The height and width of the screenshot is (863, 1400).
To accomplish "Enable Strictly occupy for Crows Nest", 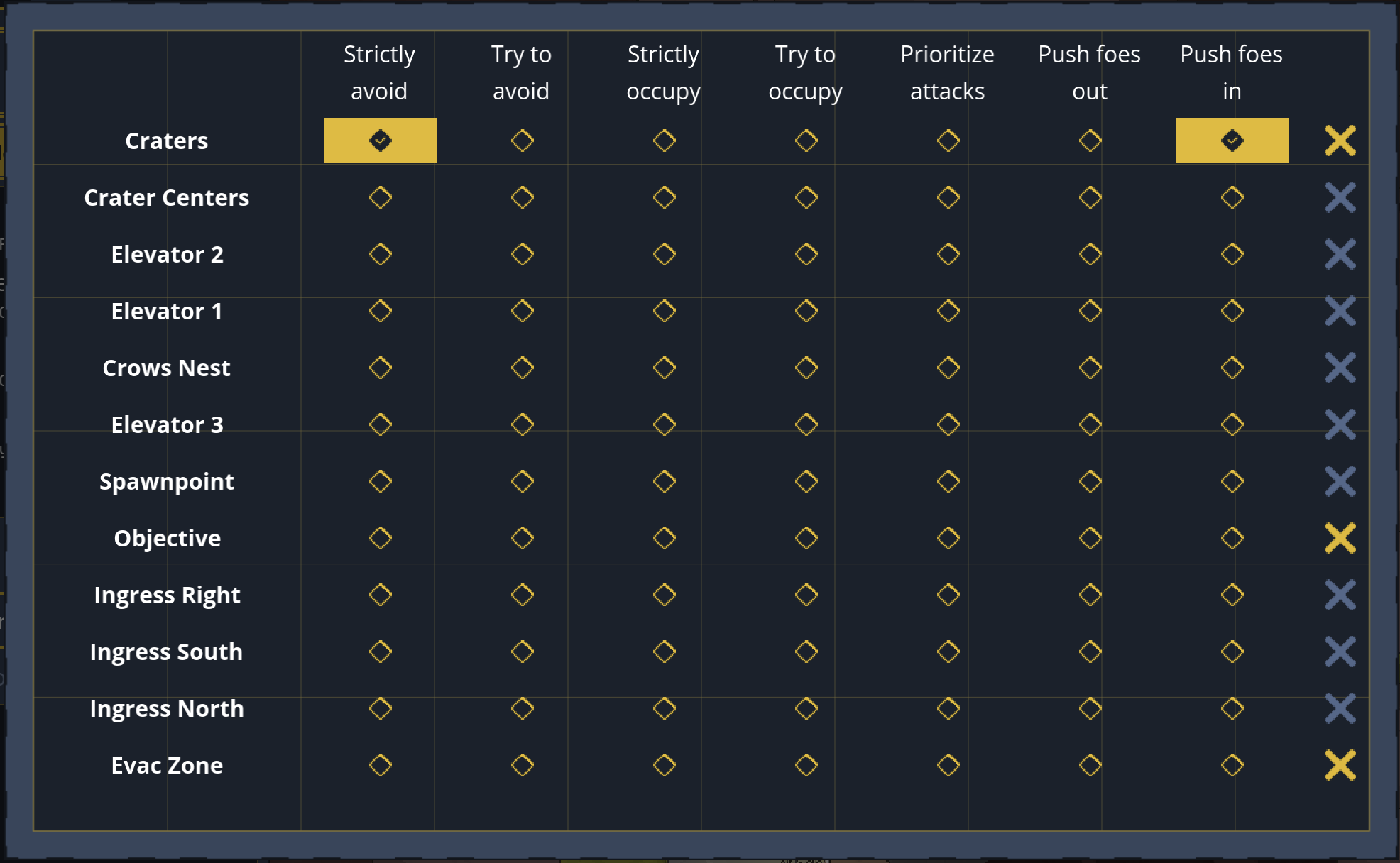I will 665,368.
